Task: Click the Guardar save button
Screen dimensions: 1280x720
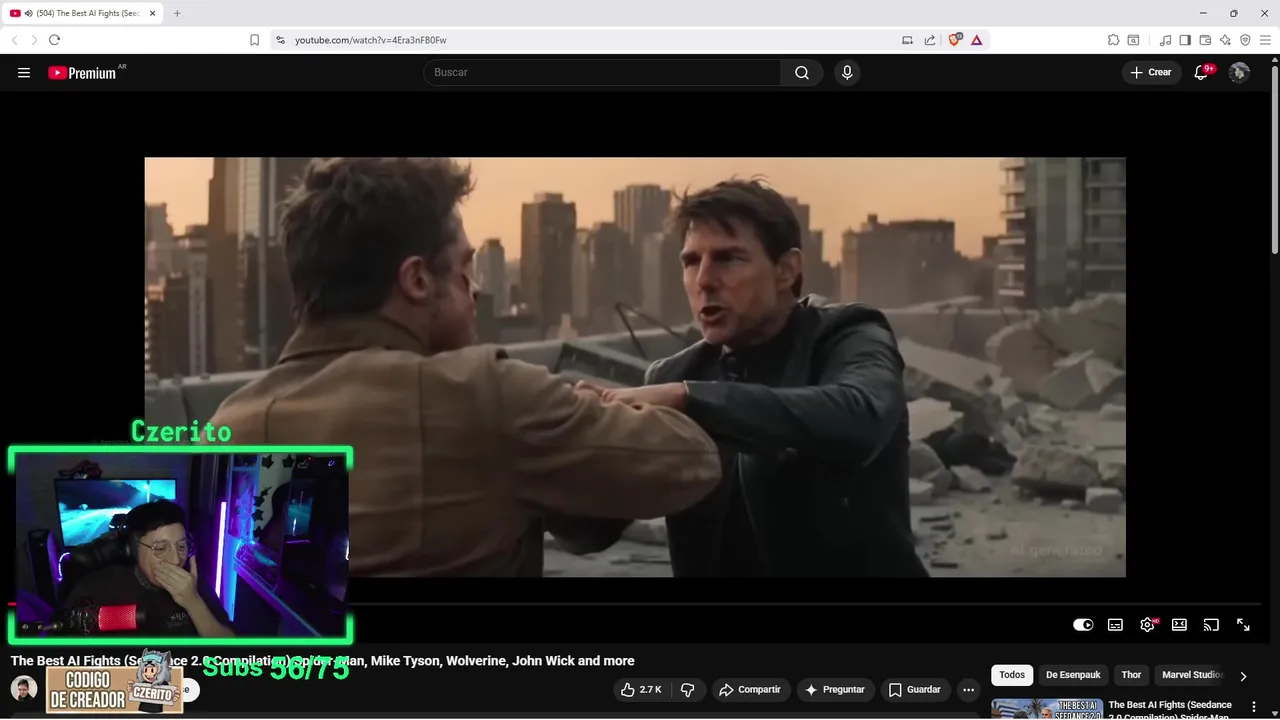Action: point(915,690)
